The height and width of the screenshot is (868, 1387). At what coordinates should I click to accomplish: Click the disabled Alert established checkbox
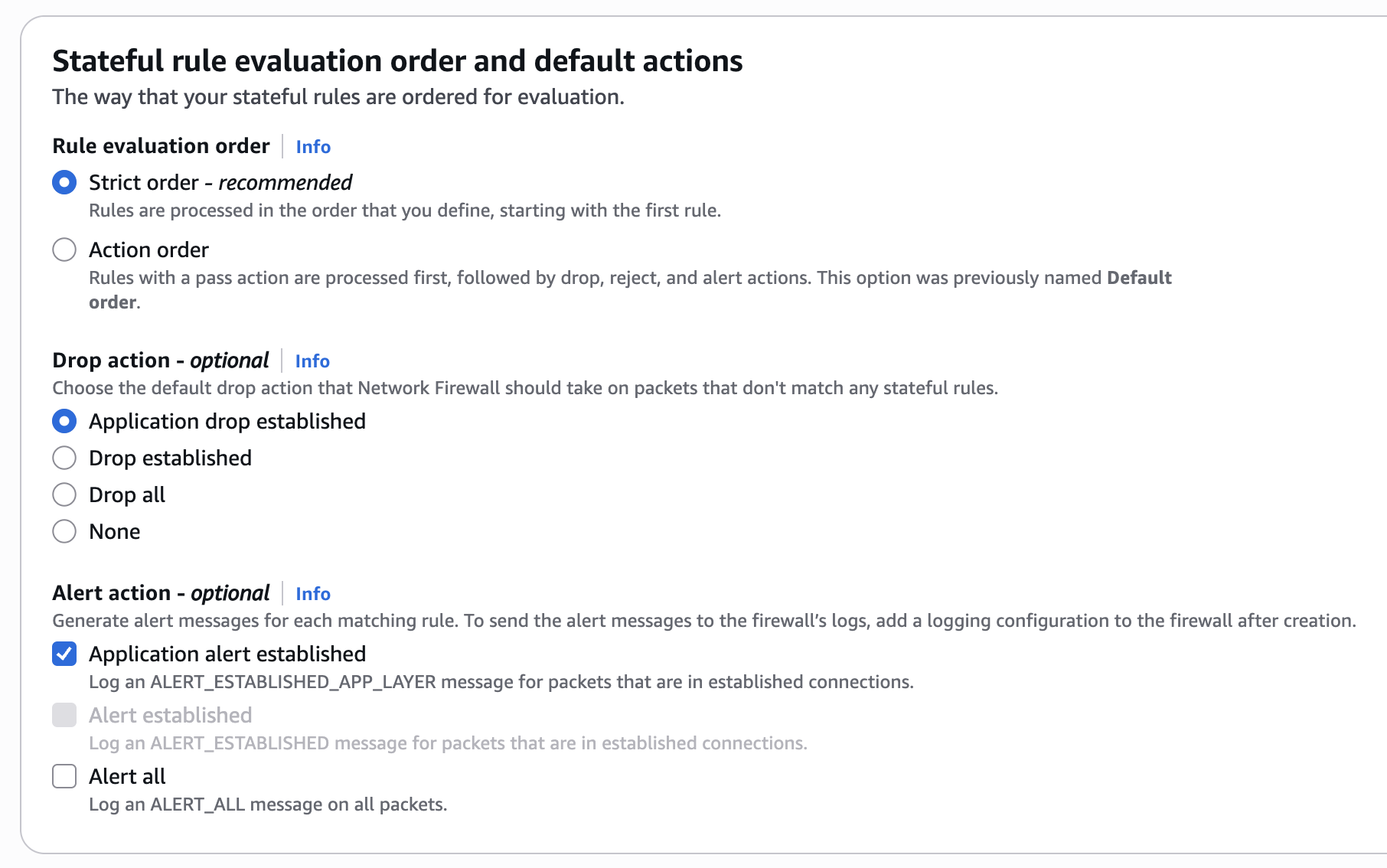click(x=64, y=716)
